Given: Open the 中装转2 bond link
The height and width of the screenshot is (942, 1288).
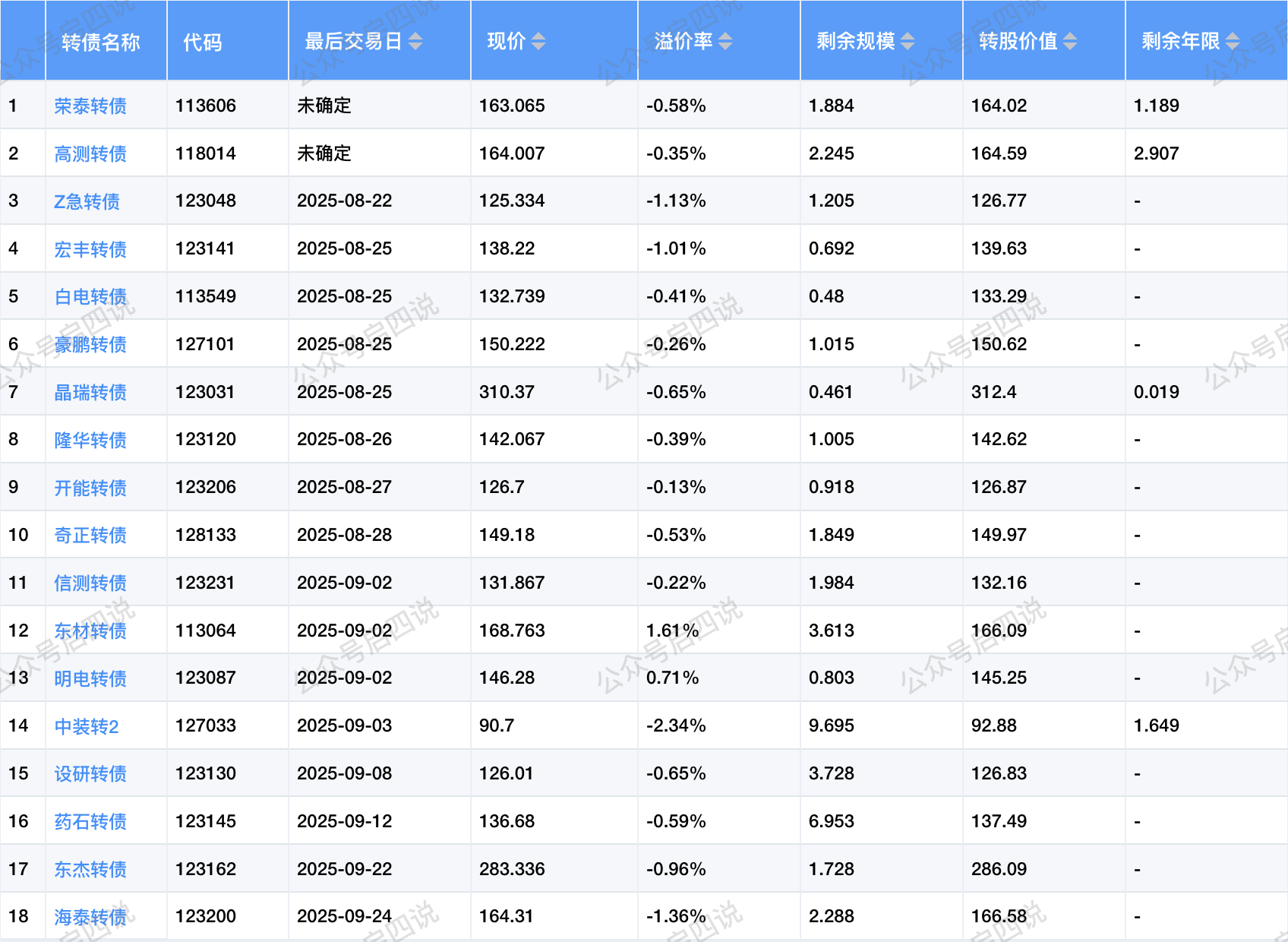Looking at the screenshot, I should [87, 726].
